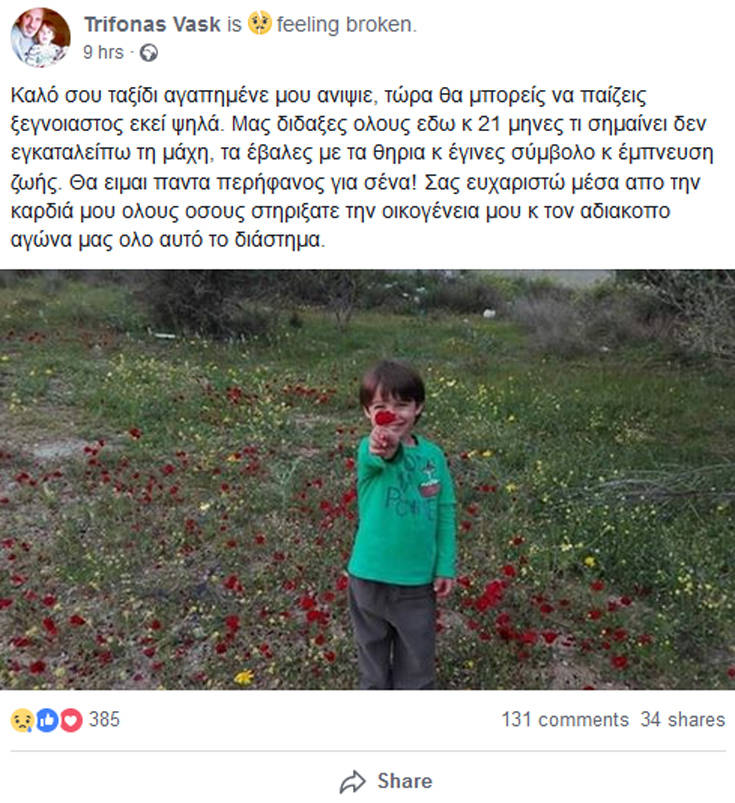The height and width of the screenshot is (803, 735).
Task: Click the red flower the boy holds
Action: [x=385, y=417]
